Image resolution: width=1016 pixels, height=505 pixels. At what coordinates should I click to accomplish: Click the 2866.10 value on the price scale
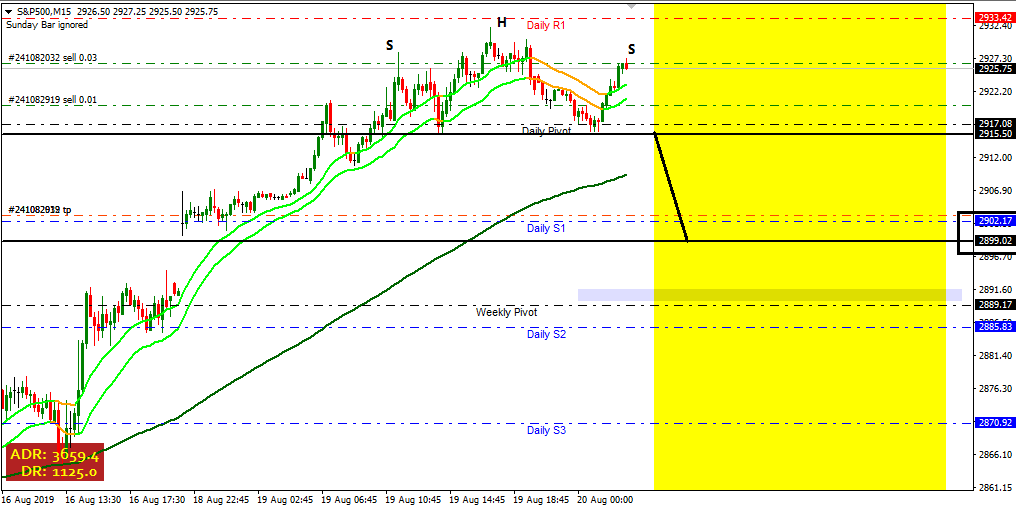tap(995, 454)
